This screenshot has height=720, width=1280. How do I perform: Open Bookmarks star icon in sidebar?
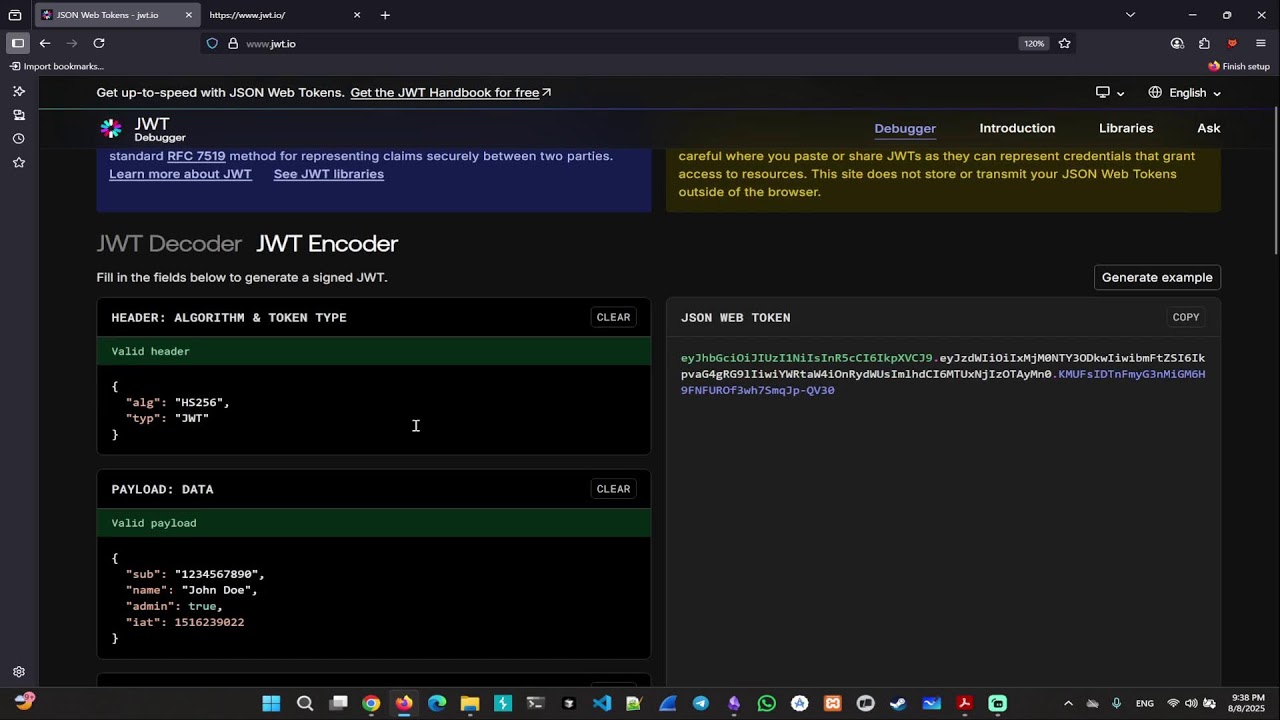coord(19,163)
